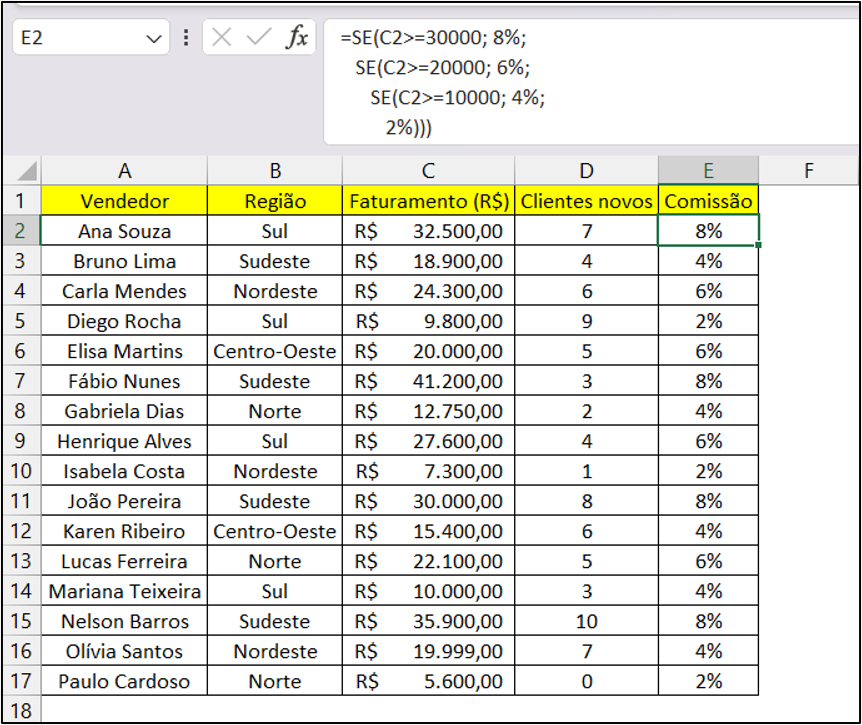Cancel the formula entry with X icon
Screen dimensions: 862x725
(x=222, y=37)
